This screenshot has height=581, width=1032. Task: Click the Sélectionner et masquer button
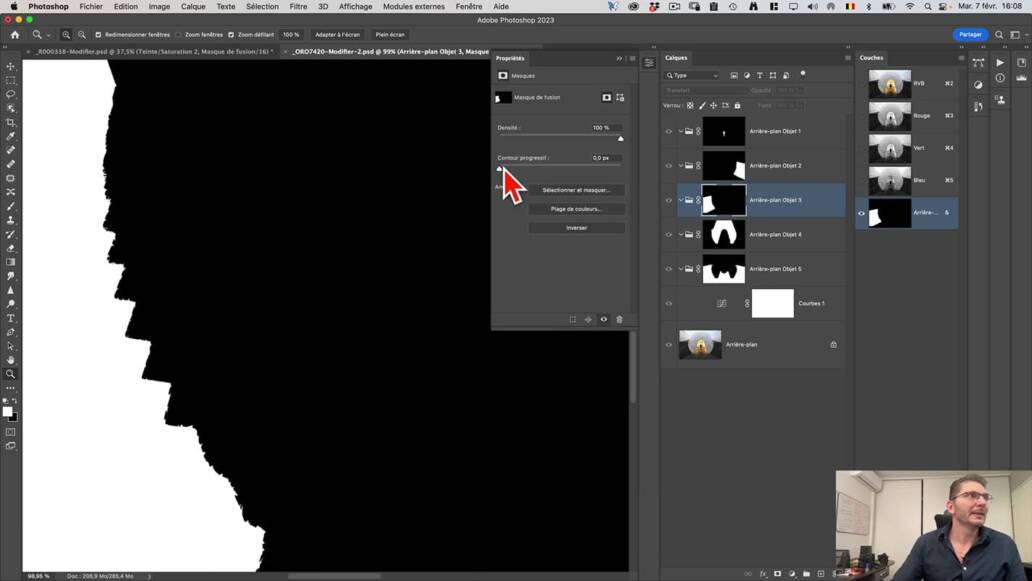point(577,190)
